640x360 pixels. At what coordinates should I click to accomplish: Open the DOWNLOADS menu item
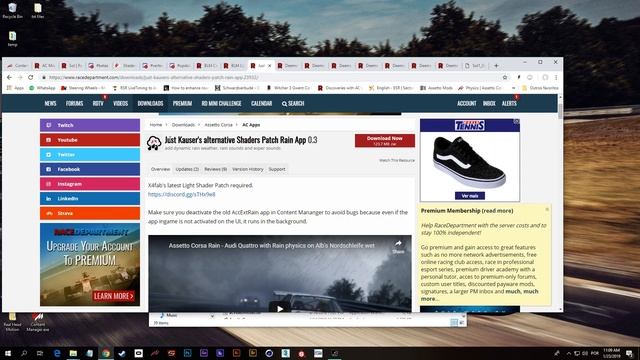pos(150,103)
